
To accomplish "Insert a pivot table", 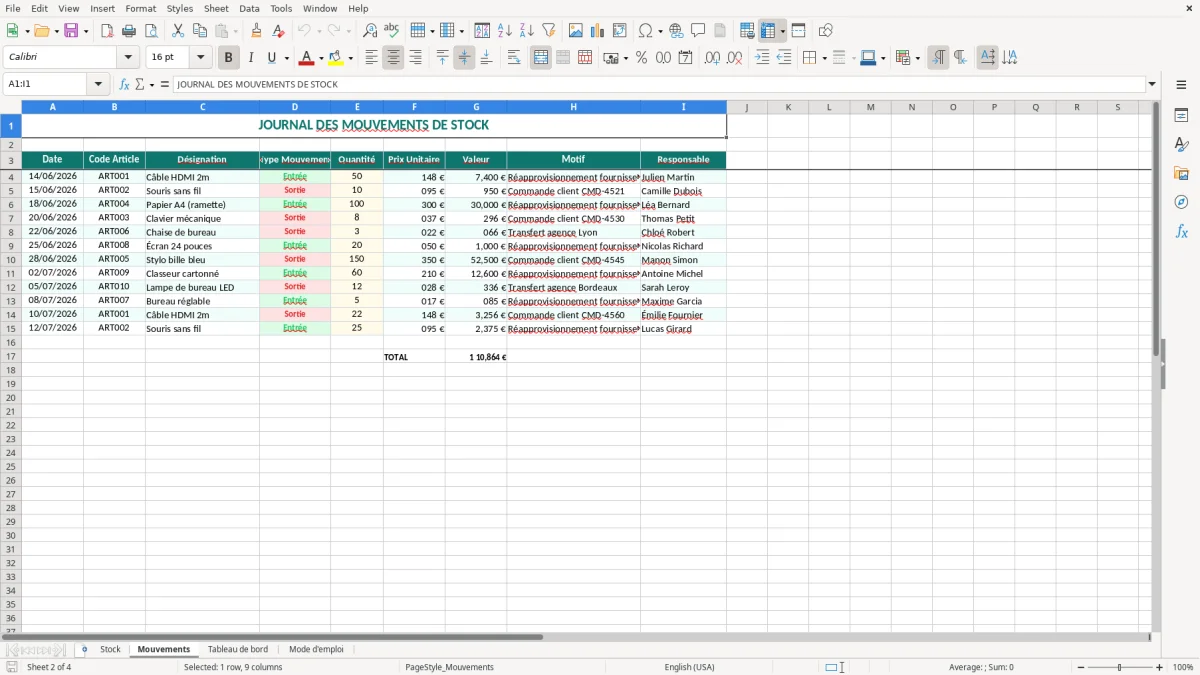I will 620,31.
